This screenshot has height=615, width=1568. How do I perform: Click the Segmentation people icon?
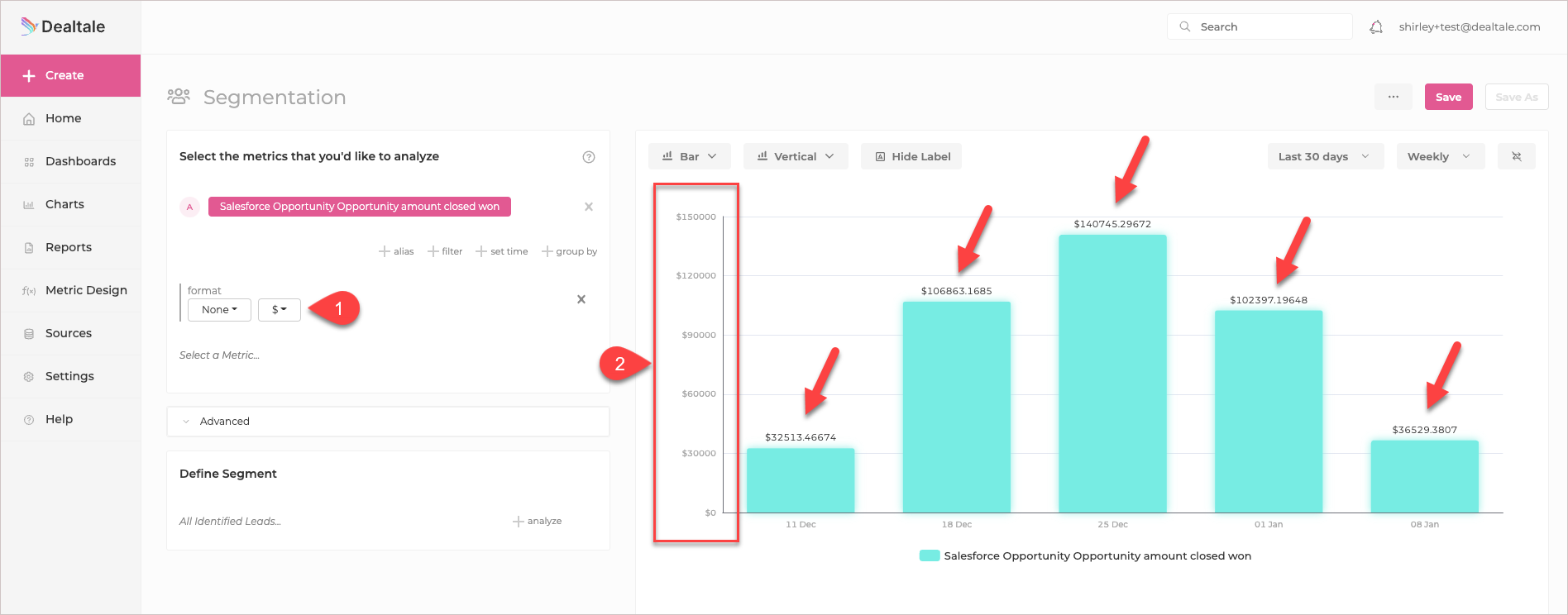click(x=179, y=97)
